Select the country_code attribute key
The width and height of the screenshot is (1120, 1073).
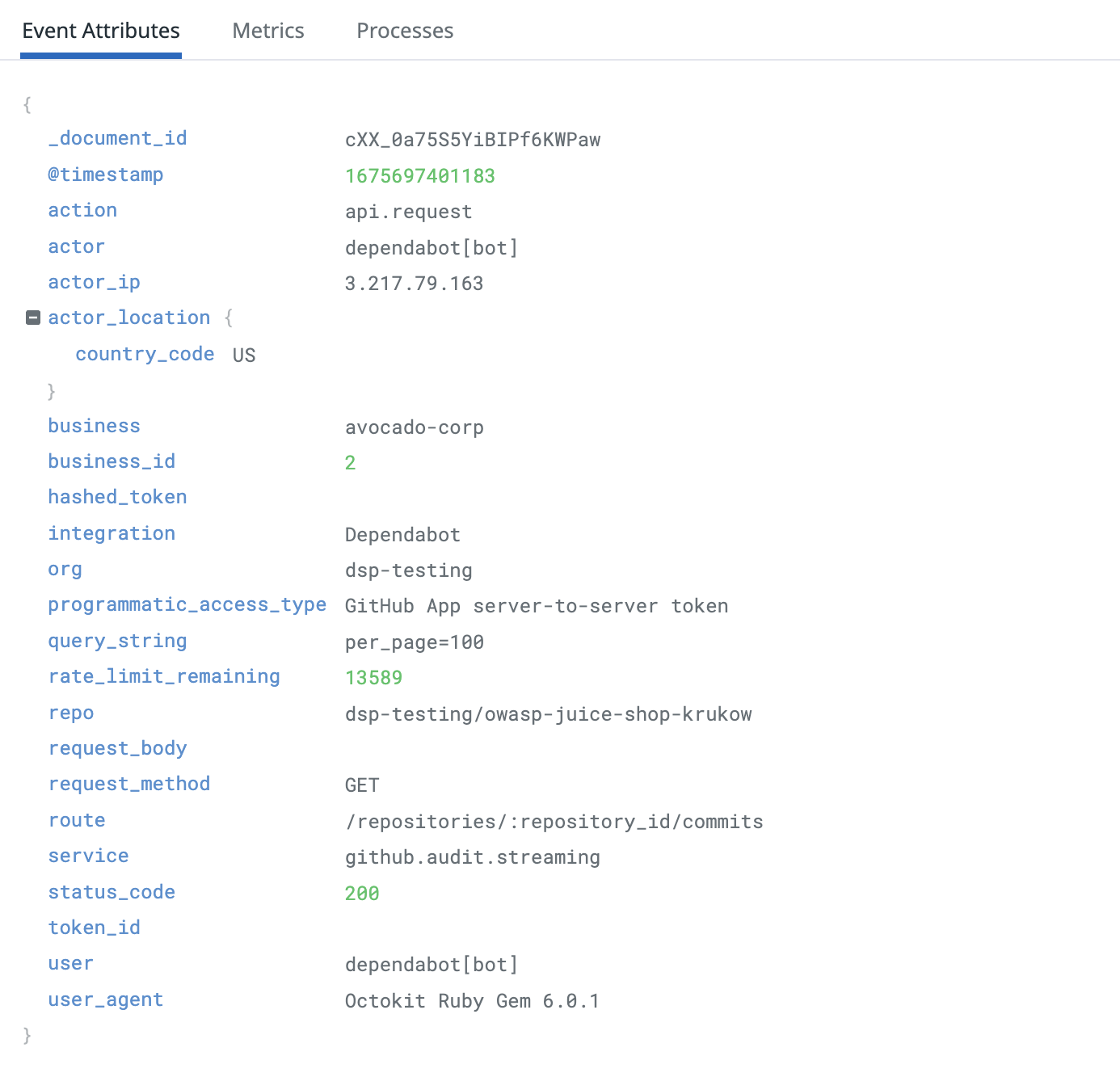coord(145,354)
